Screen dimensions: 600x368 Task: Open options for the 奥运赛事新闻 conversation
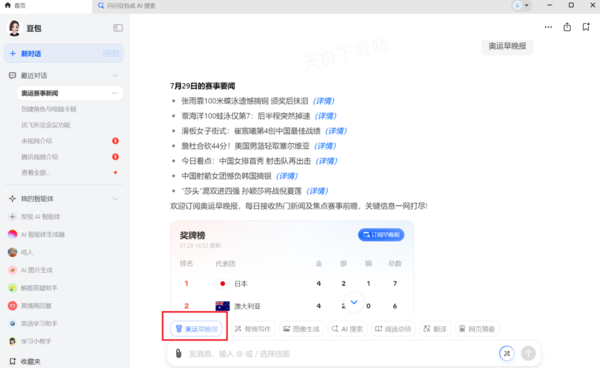coord(114,93)
